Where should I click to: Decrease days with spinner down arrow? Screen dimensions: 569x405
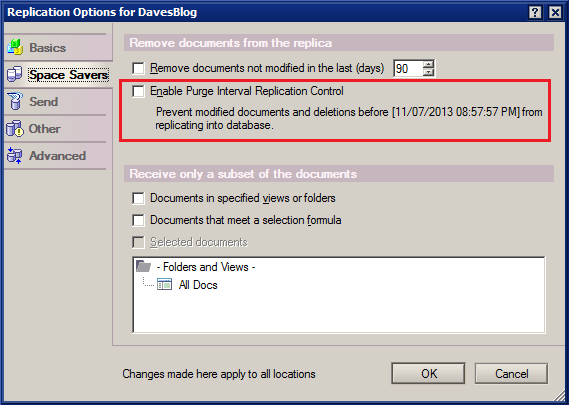coord(429,72)
